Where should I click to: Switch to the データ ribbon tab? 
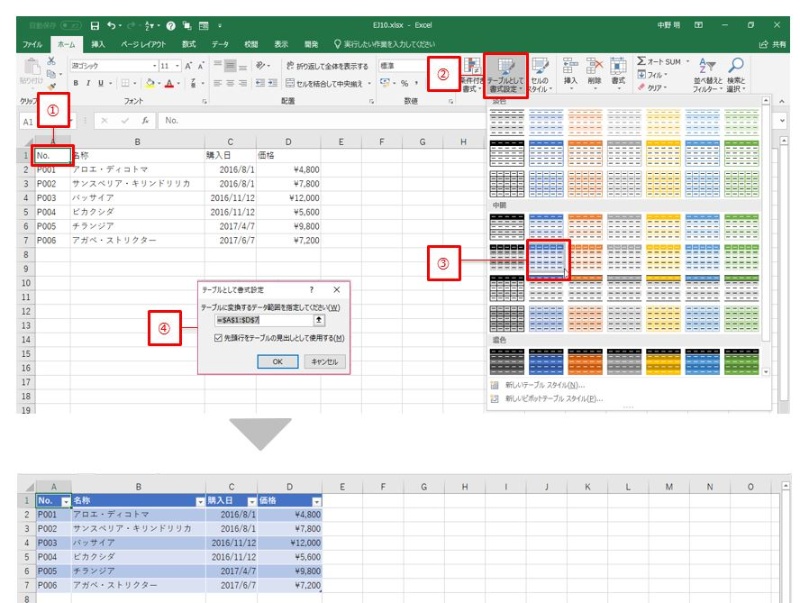click(223, 45)
